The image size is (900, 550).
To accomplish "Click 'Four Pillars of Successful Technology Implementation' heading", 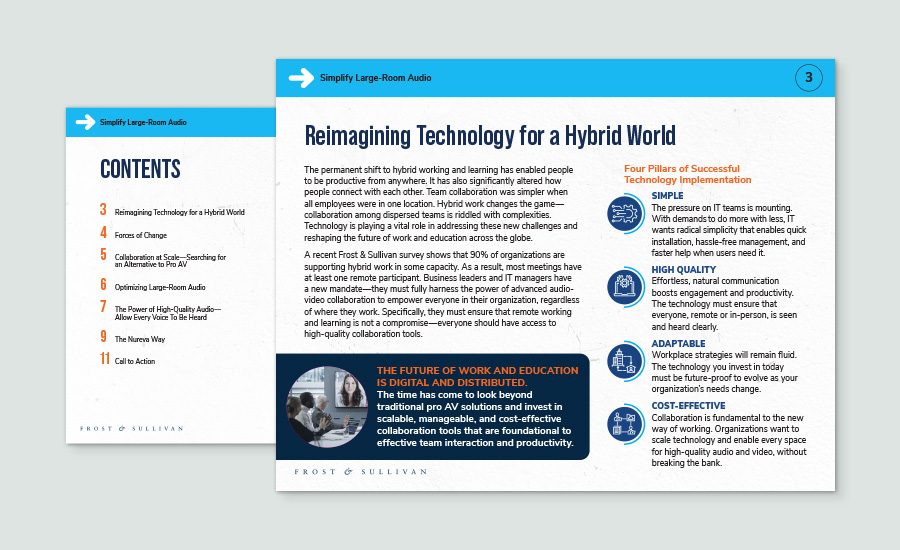I will [x=687, y=174].
